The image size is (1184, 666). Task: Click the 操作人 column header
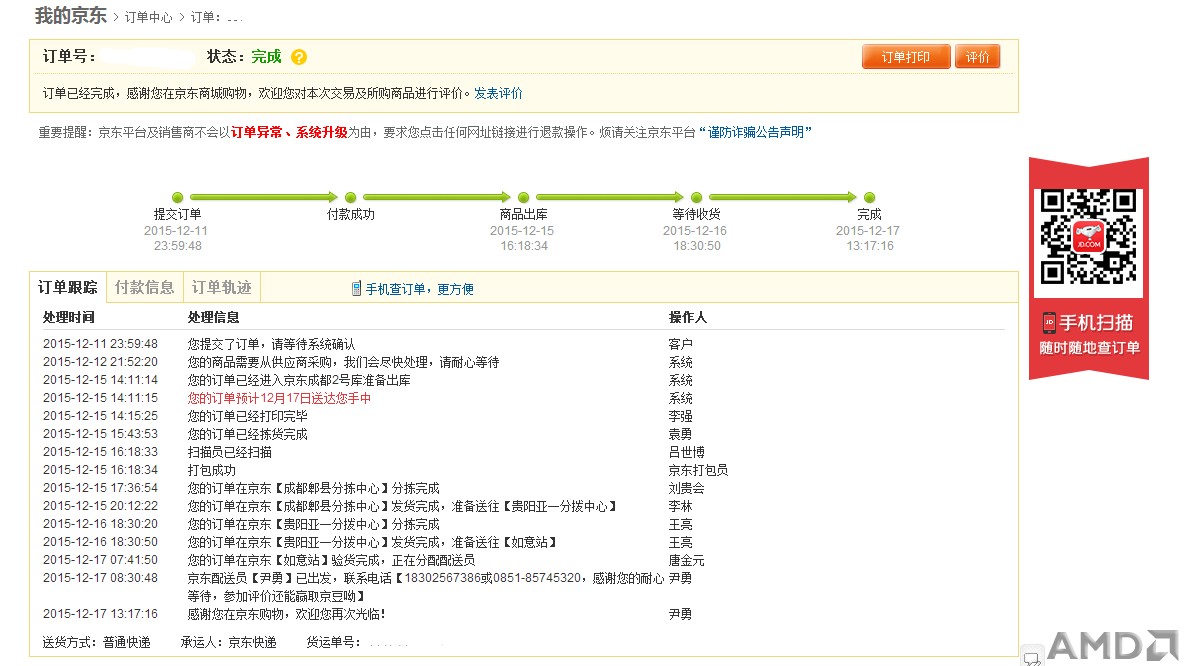pyautogui.click(x=688, y=317)
